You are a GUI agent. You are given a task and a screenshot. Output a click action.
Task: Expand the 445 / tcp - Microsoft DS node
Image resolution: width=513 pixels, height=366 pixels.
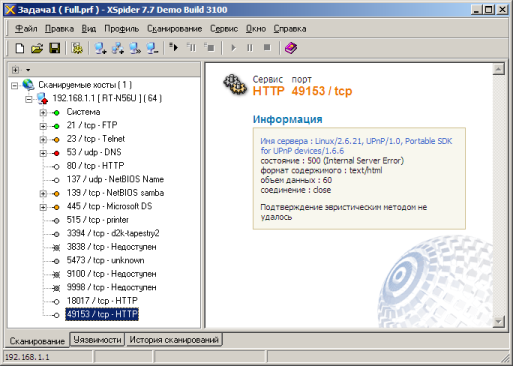(x=43, y=207)
